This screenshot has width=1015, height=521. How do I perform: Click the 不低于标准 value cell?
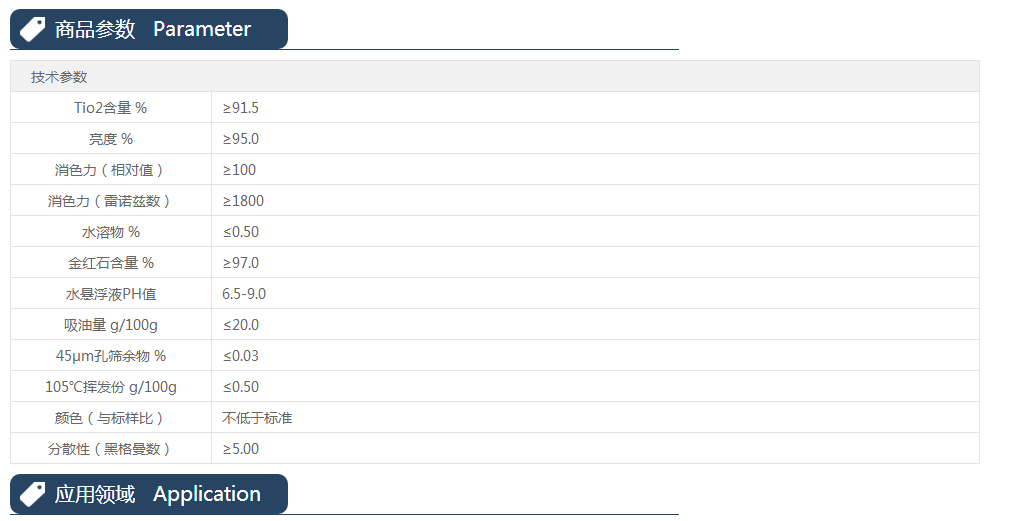(x=257, y=418)
